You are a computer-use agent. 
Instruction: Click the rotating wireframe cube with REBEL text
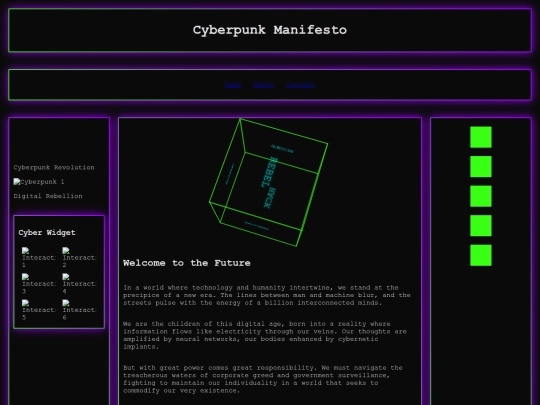(269, 182)
